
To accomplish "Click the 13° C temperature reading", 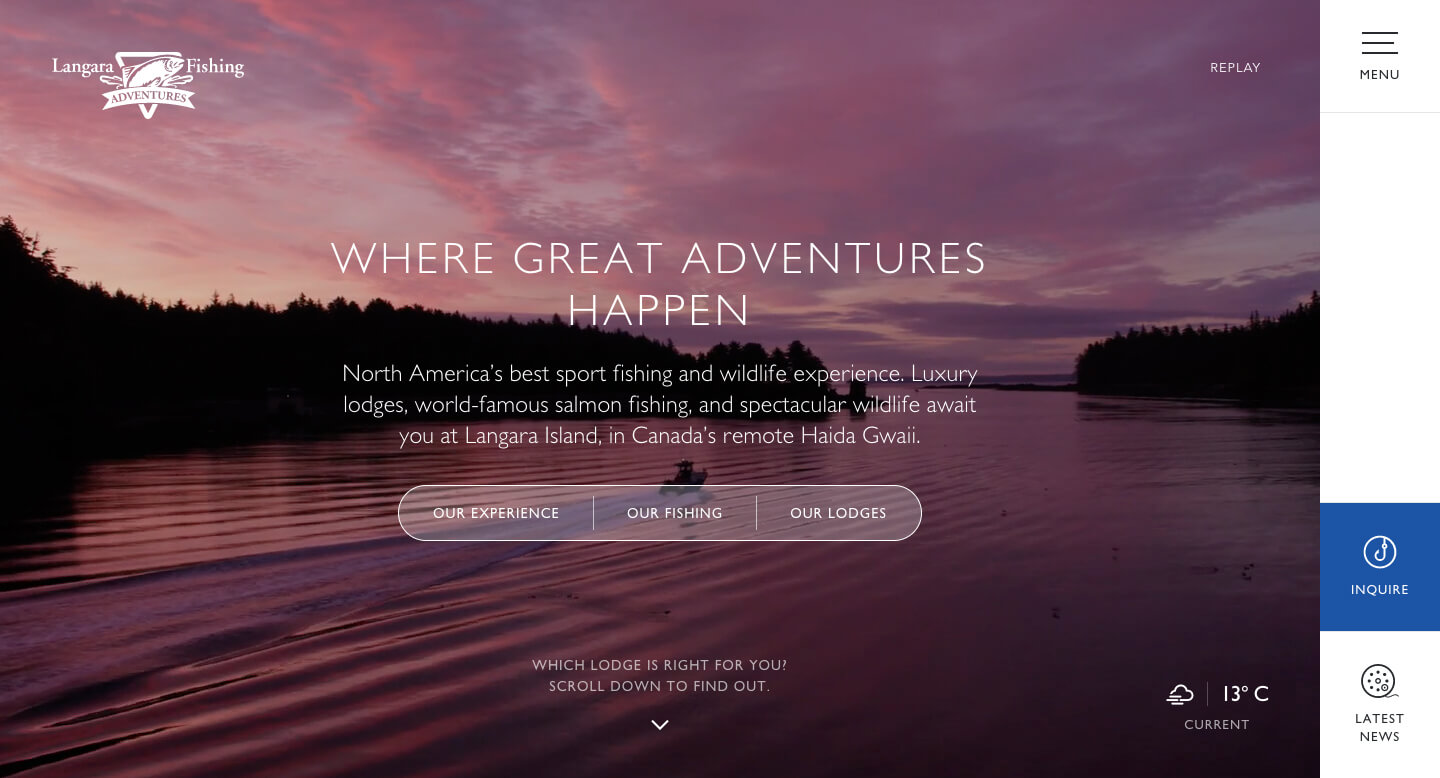I will click(1245, 694).
